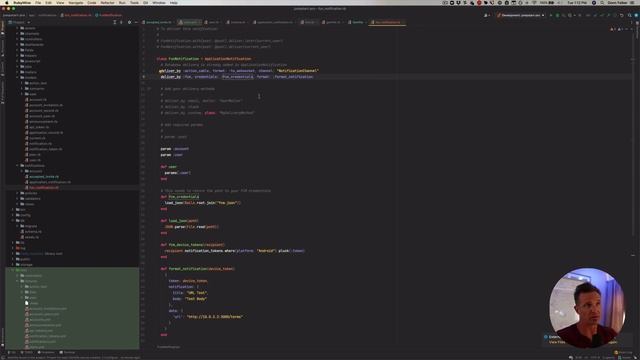The height and width of the screenshot is (360, 640).
Task: Select the active fcm_notification.rb editor tab
Action: pos(387,22)
